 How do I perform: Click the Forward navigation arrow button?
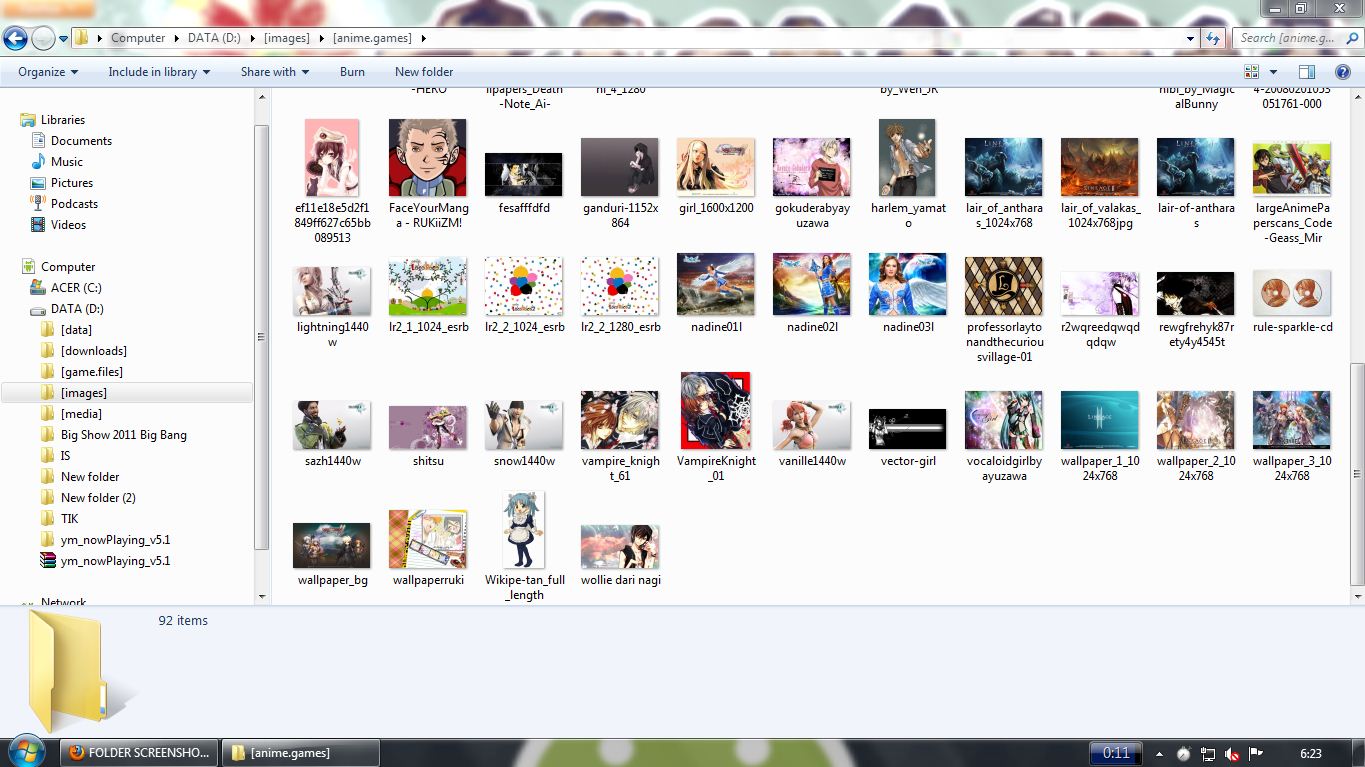point(43,39)
